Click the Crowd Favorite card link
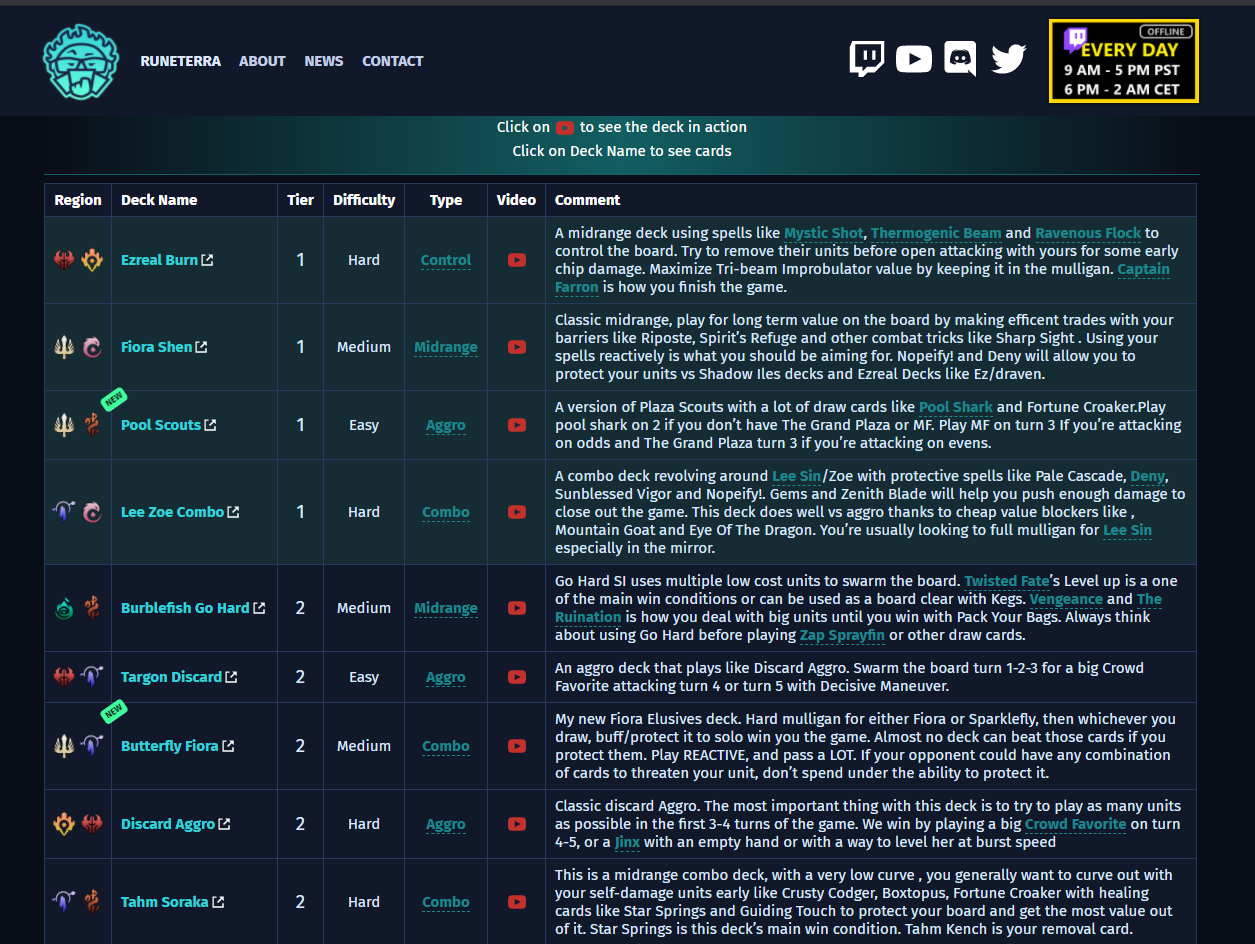The height and width of the screenshot is (944, 1255). click(x=1075, y=824)
